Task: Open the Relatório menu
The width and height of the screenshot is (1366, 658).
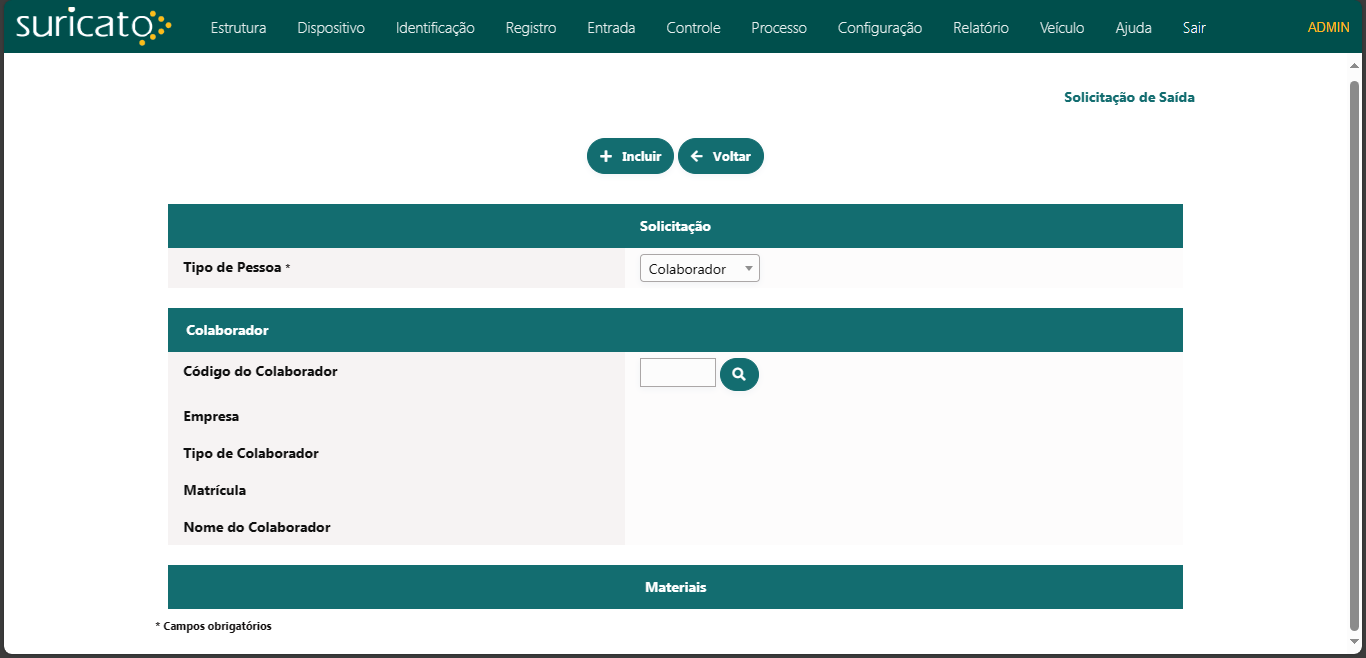Action: (x=981, y=28)
